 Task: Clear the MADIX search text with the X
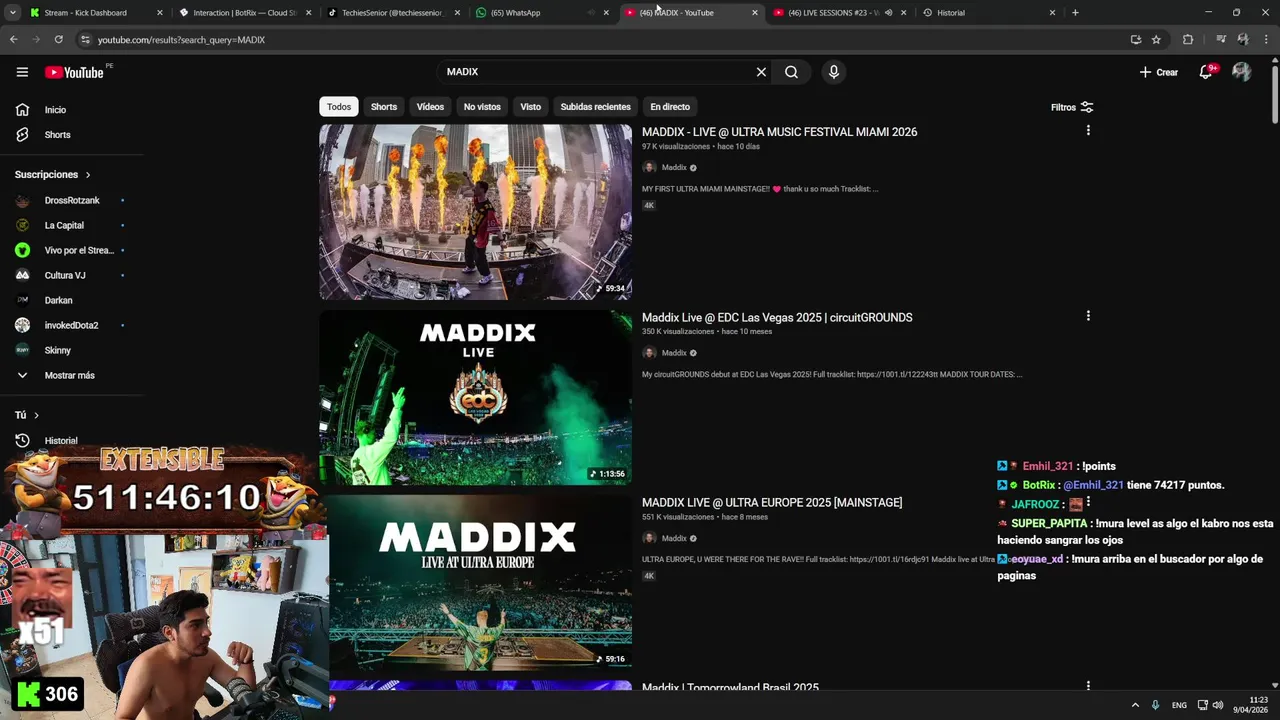click(761, 72)
